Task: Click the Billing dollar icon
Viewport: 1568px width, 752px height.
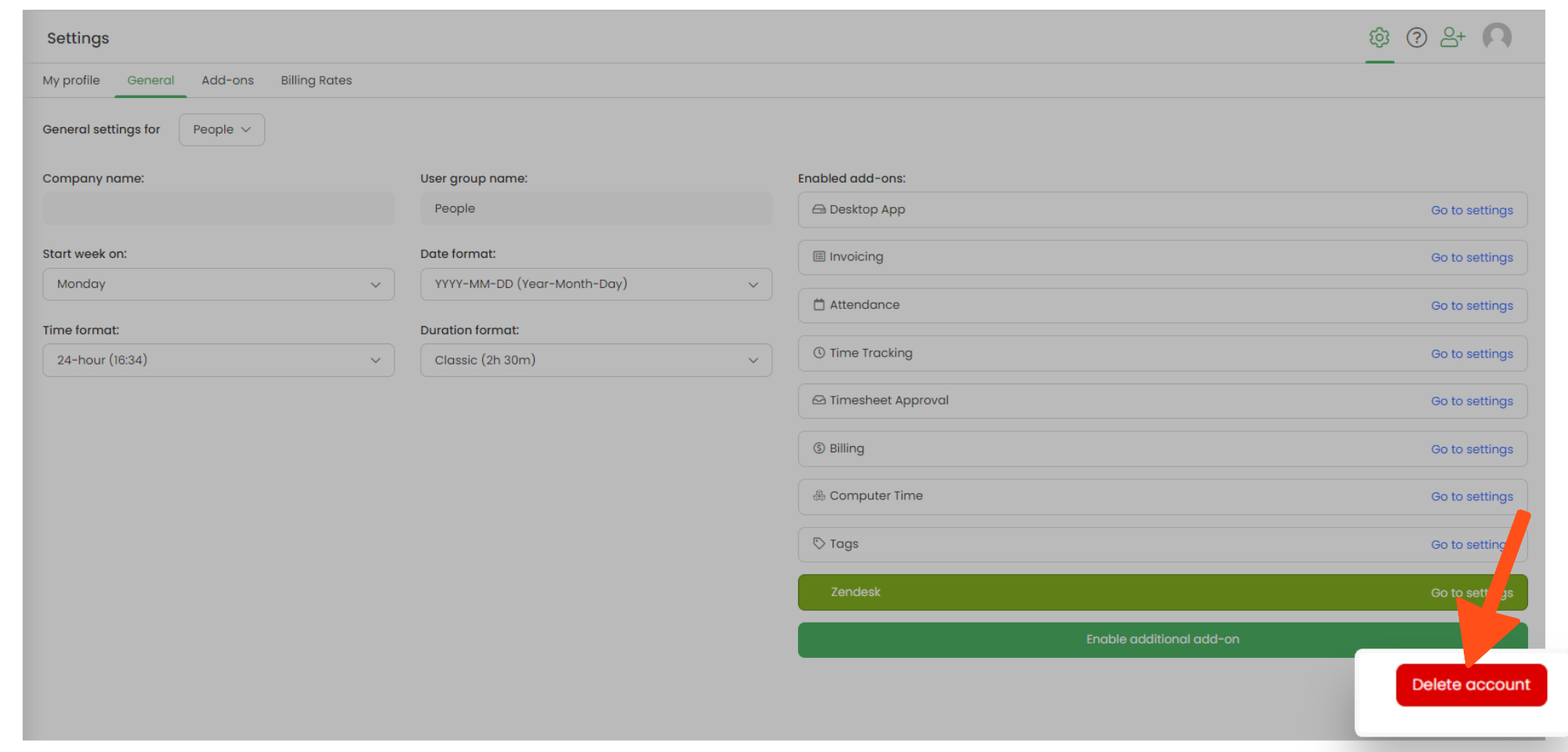Action: [x=818, y=449]
